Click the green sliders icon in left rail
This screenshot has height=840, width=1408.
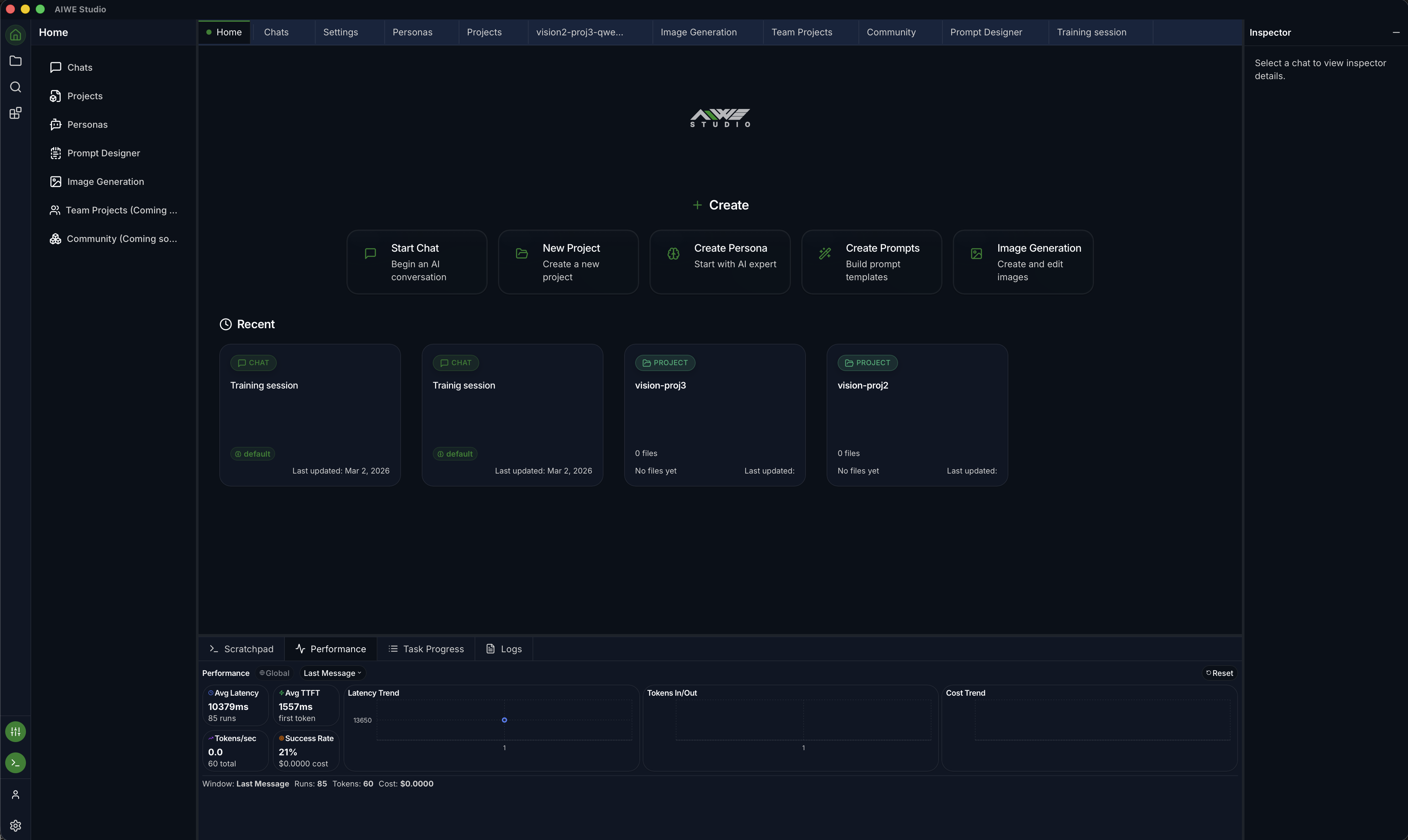15,731
